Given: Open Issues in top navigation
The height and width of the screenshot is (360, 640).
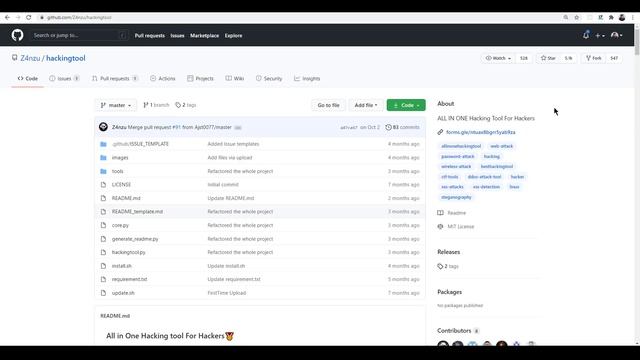Looking at the screenshot, I should [x=177, y=36].
